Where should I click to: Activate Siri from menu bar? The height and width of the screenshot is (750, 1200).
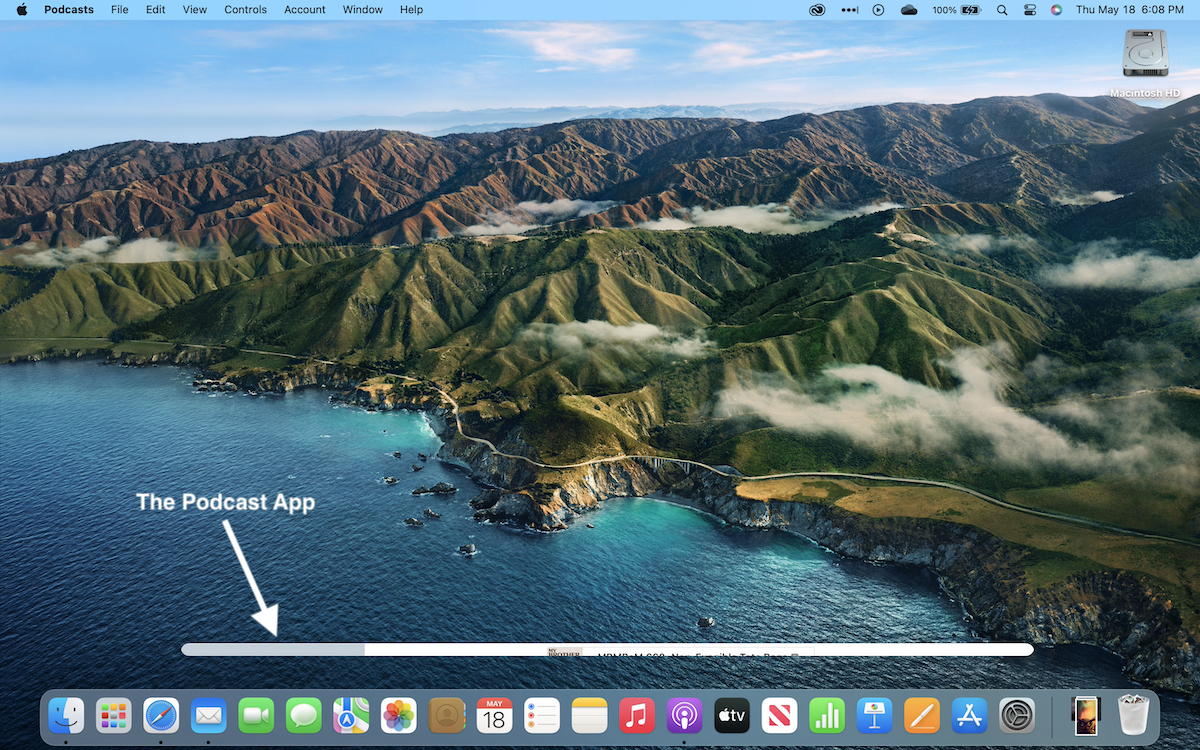point(1056,9)
